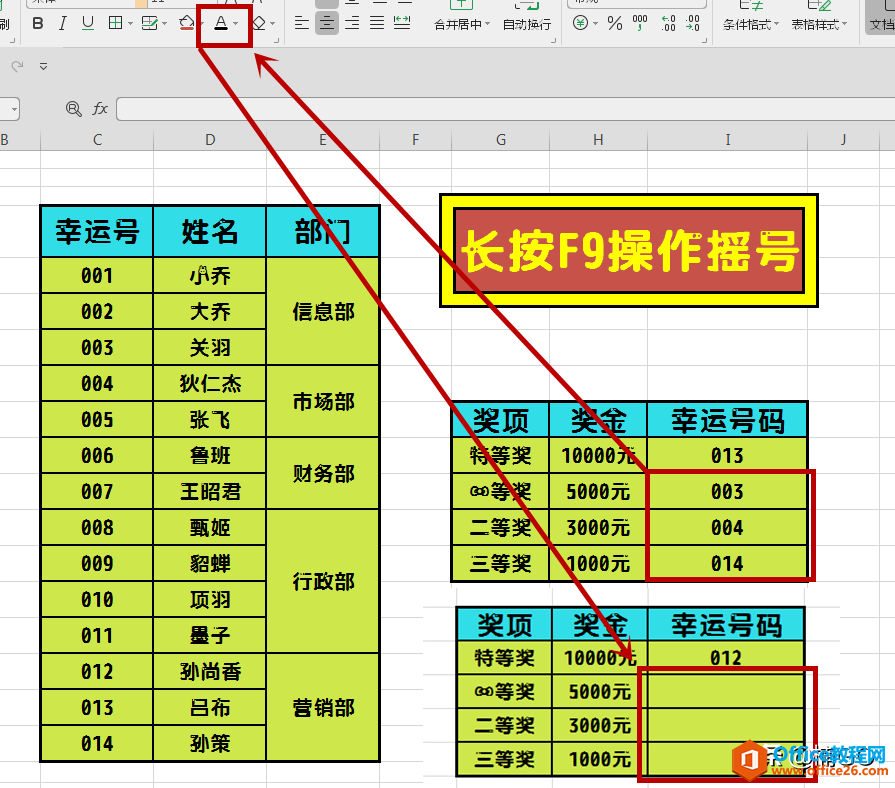Click inside the formula bar input

click(506, 108)
